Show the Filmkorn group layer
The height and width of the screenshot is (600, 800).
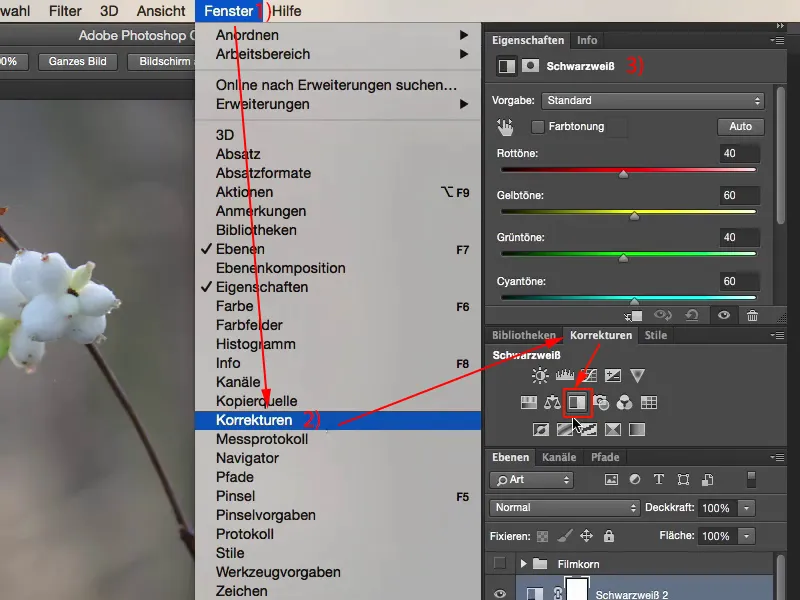tap(500, 564)
